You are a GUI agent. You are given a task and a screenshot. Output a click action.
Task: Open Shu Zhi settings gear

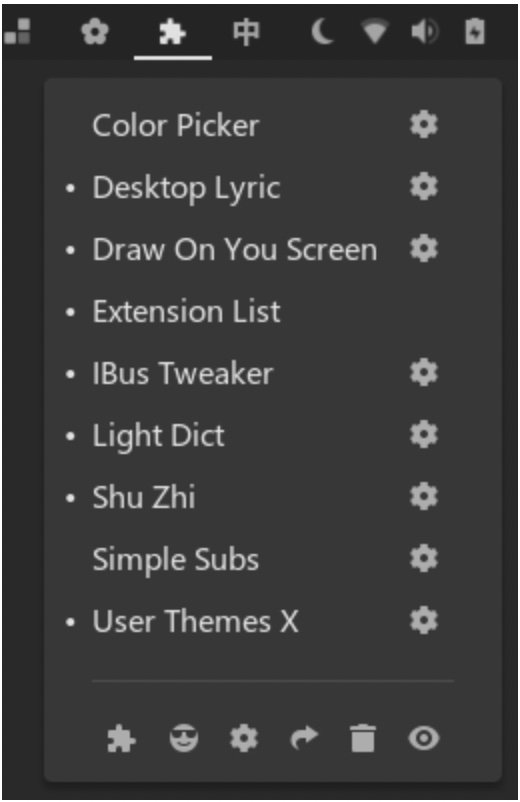point(424,496)
